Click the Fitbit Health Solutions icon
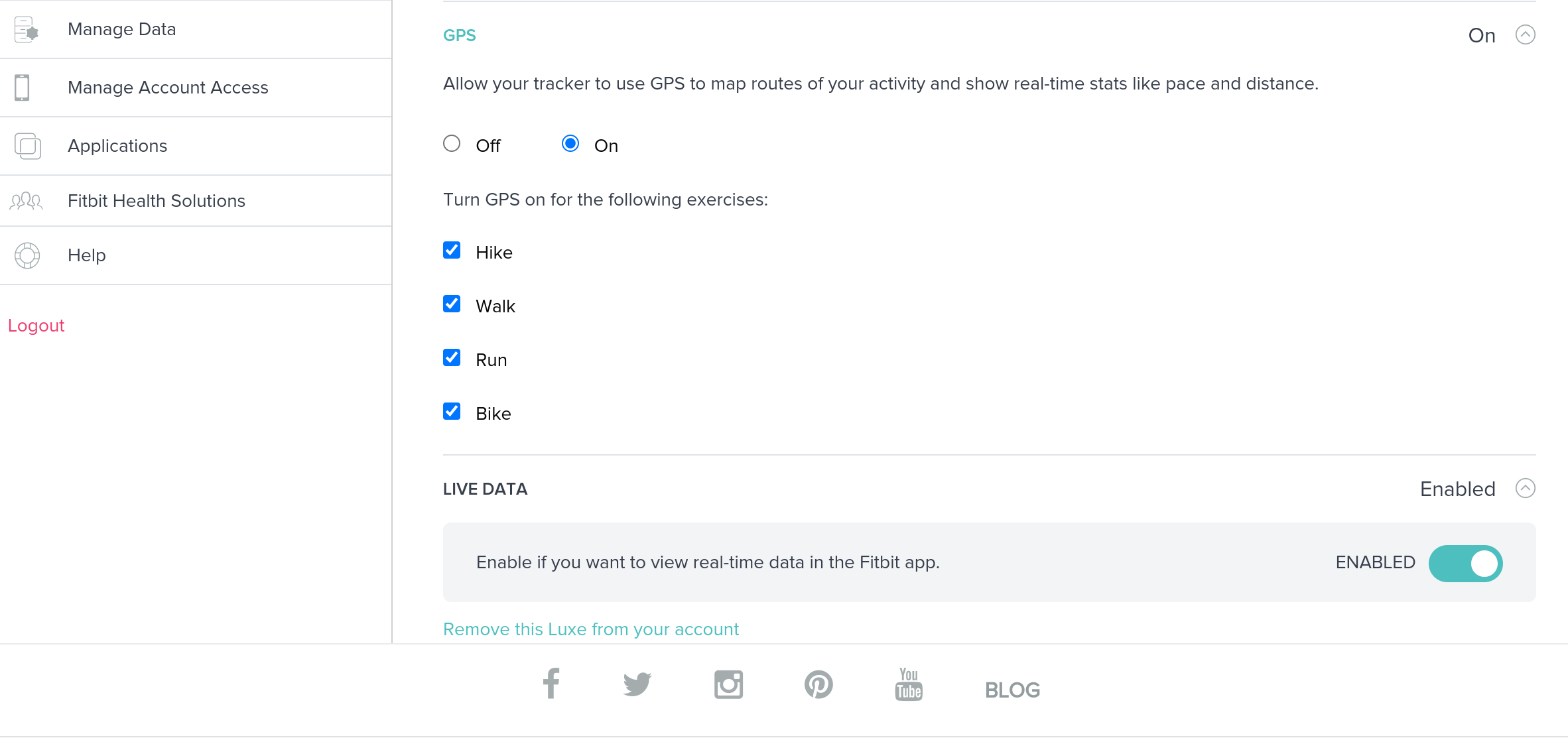This screenshot has height=744, width=1568. pyautogui.click(x=27, y=200)
